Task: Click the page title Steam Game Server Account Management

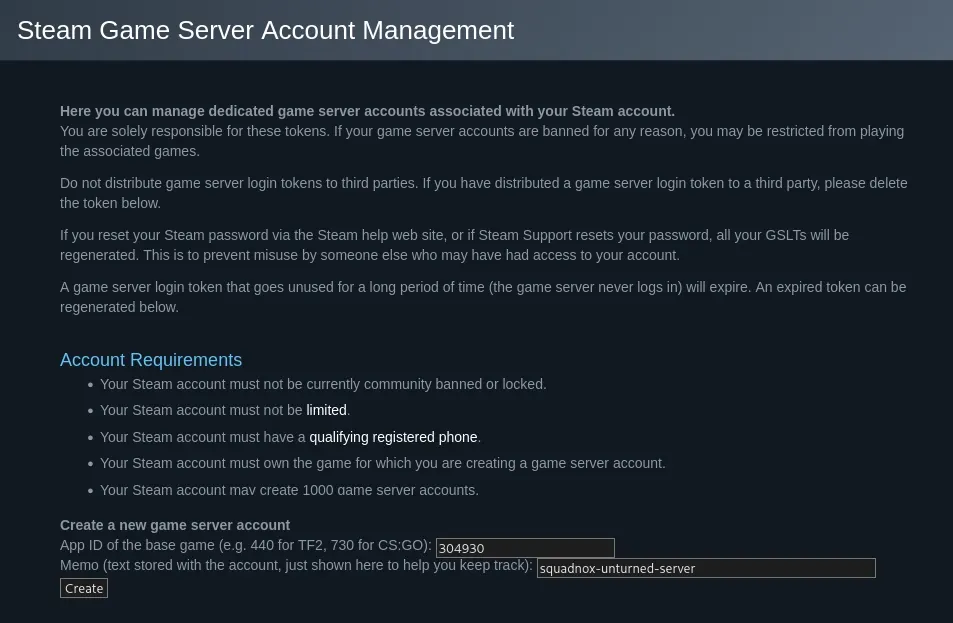Action: [266, 30]
